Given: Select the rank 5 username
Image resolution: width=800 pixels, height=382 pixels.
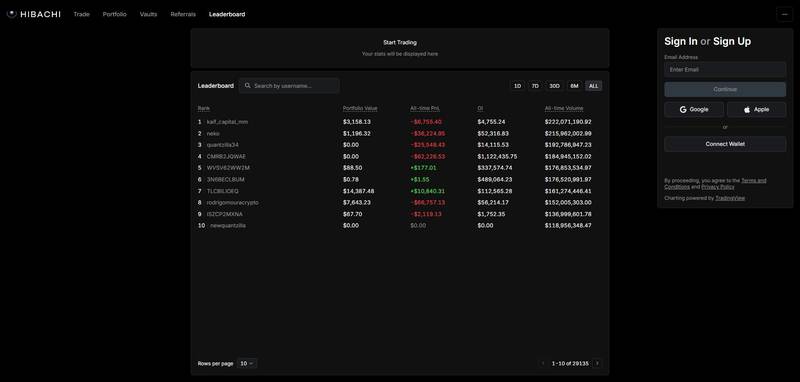Looking at the screenshot, I should (228, 168).
